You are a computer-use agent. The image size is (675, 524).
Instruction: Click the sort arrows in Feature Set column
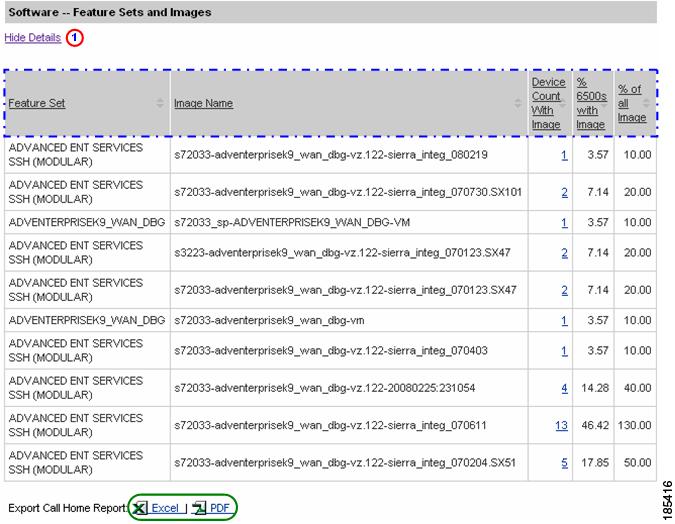[x=160, y=104]
